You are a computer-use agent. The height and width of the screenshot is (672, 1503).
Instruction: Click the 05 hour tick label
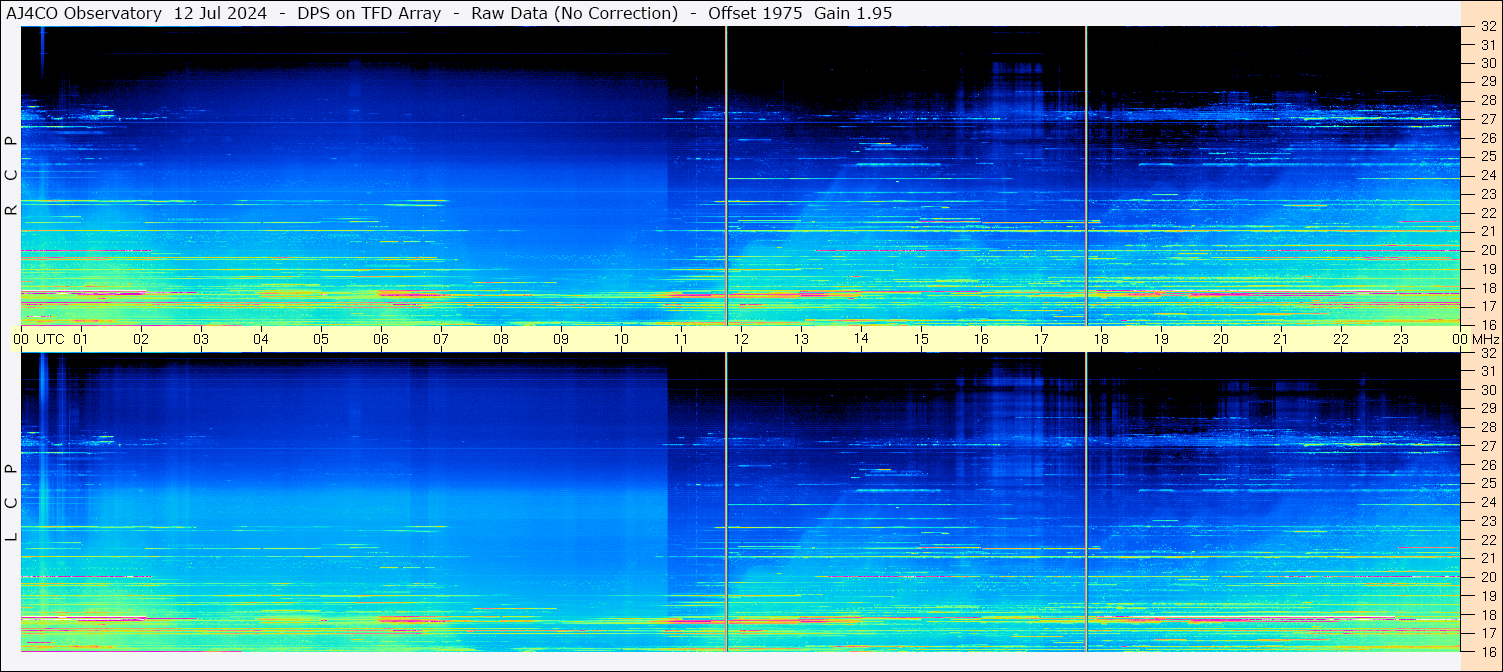321,339
